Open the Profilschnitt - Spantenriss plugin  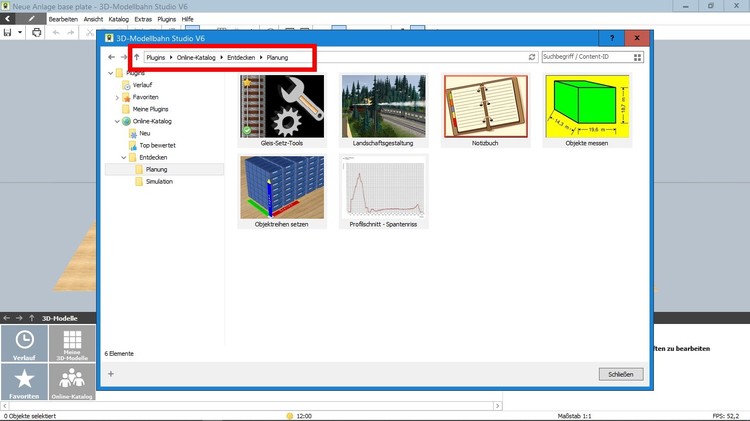click(383, 187)
